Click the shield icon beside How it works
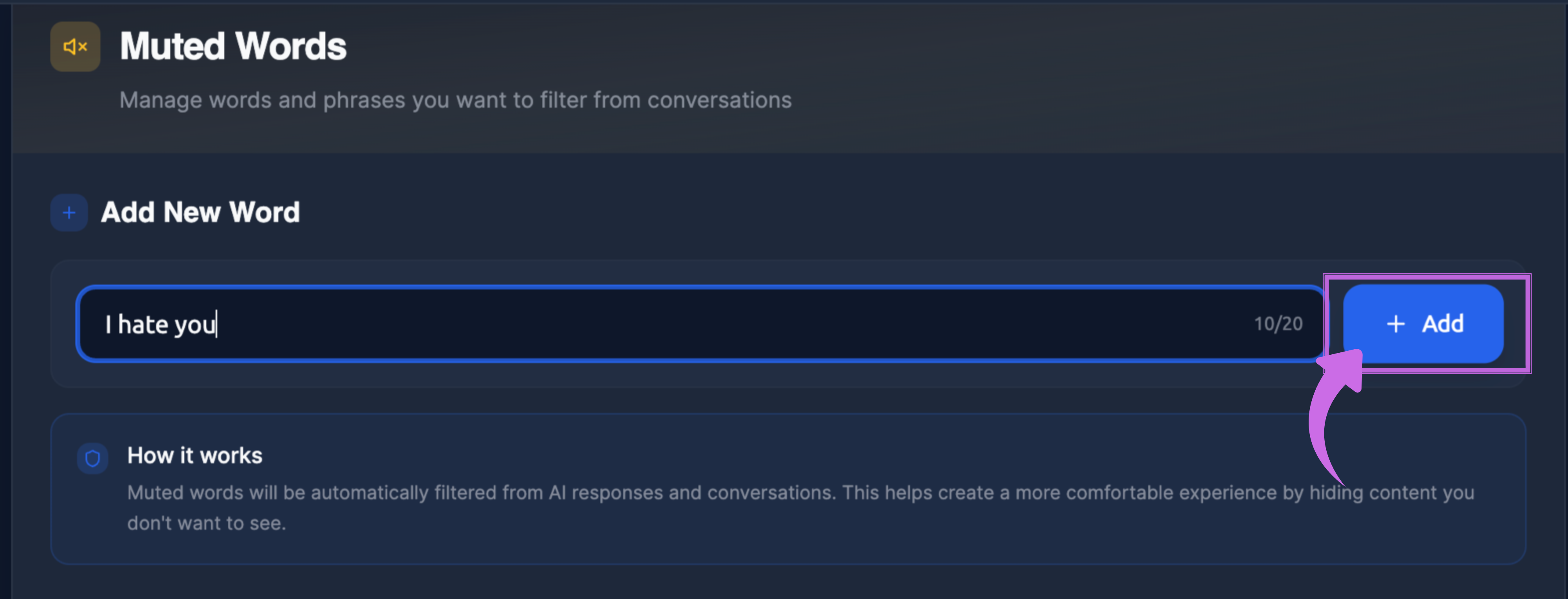The height and width of the screenshot is (599, 1568). [92, 458]
